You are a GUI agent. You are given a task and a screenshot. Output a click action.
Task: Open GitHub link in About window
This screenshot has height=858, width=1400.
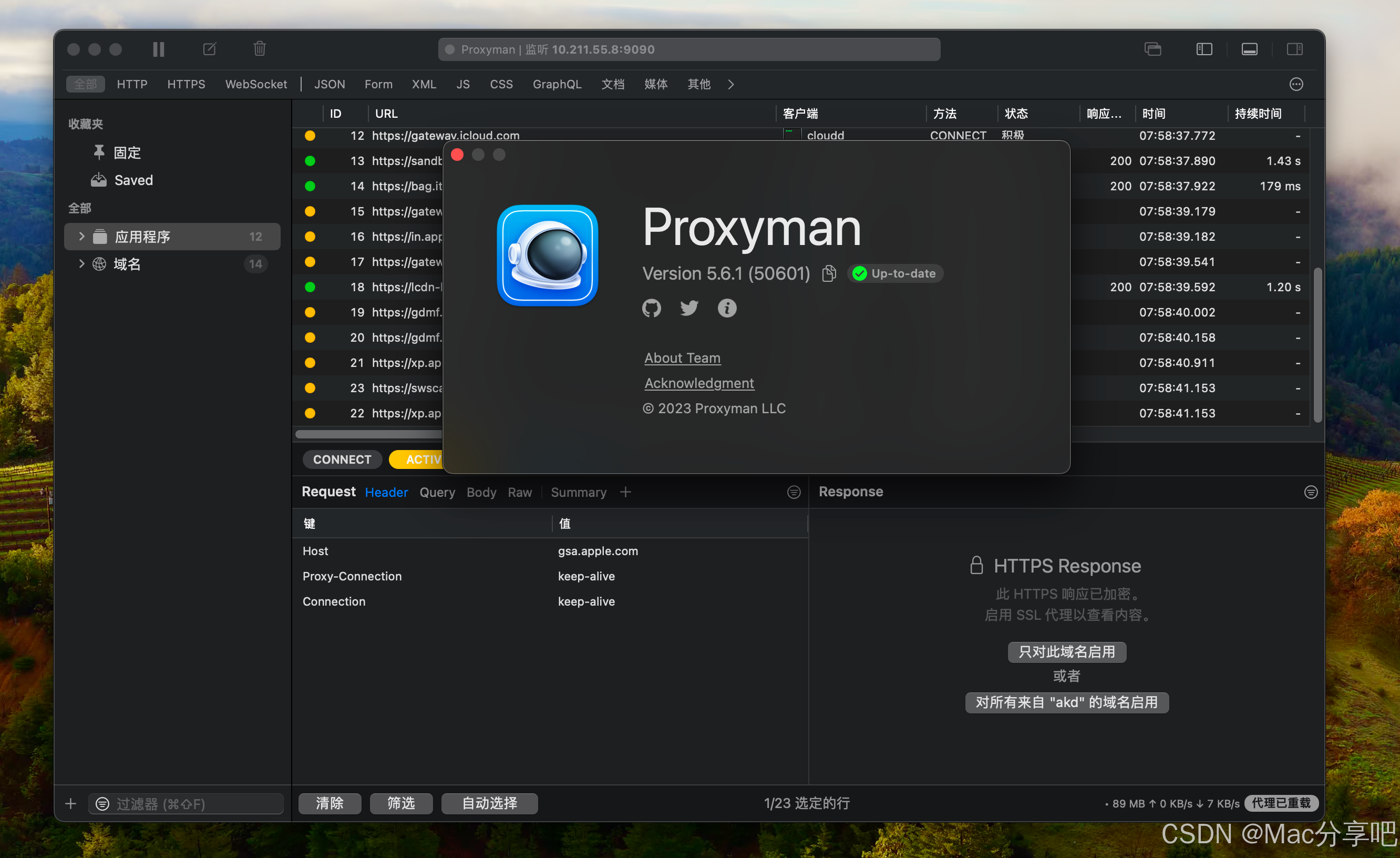point(651,308)
